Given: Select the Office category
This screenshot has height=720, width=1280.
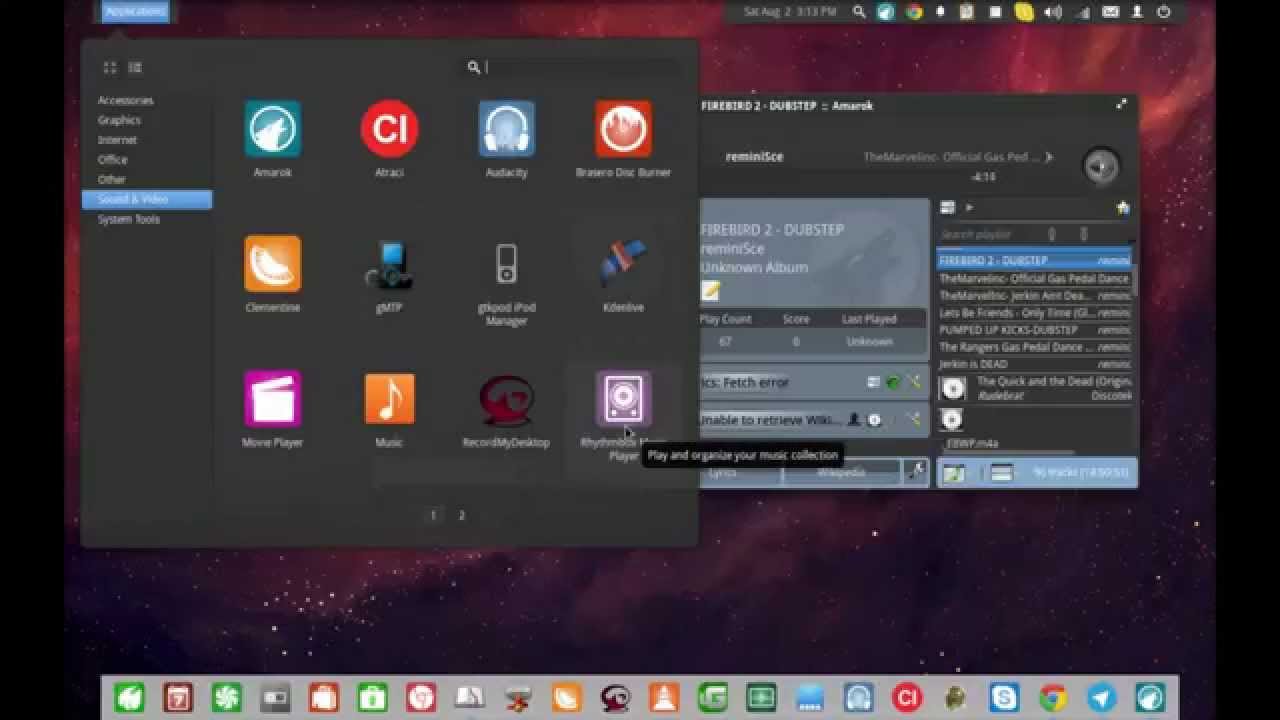Looking at the screenshot, I should coord(147,159).
